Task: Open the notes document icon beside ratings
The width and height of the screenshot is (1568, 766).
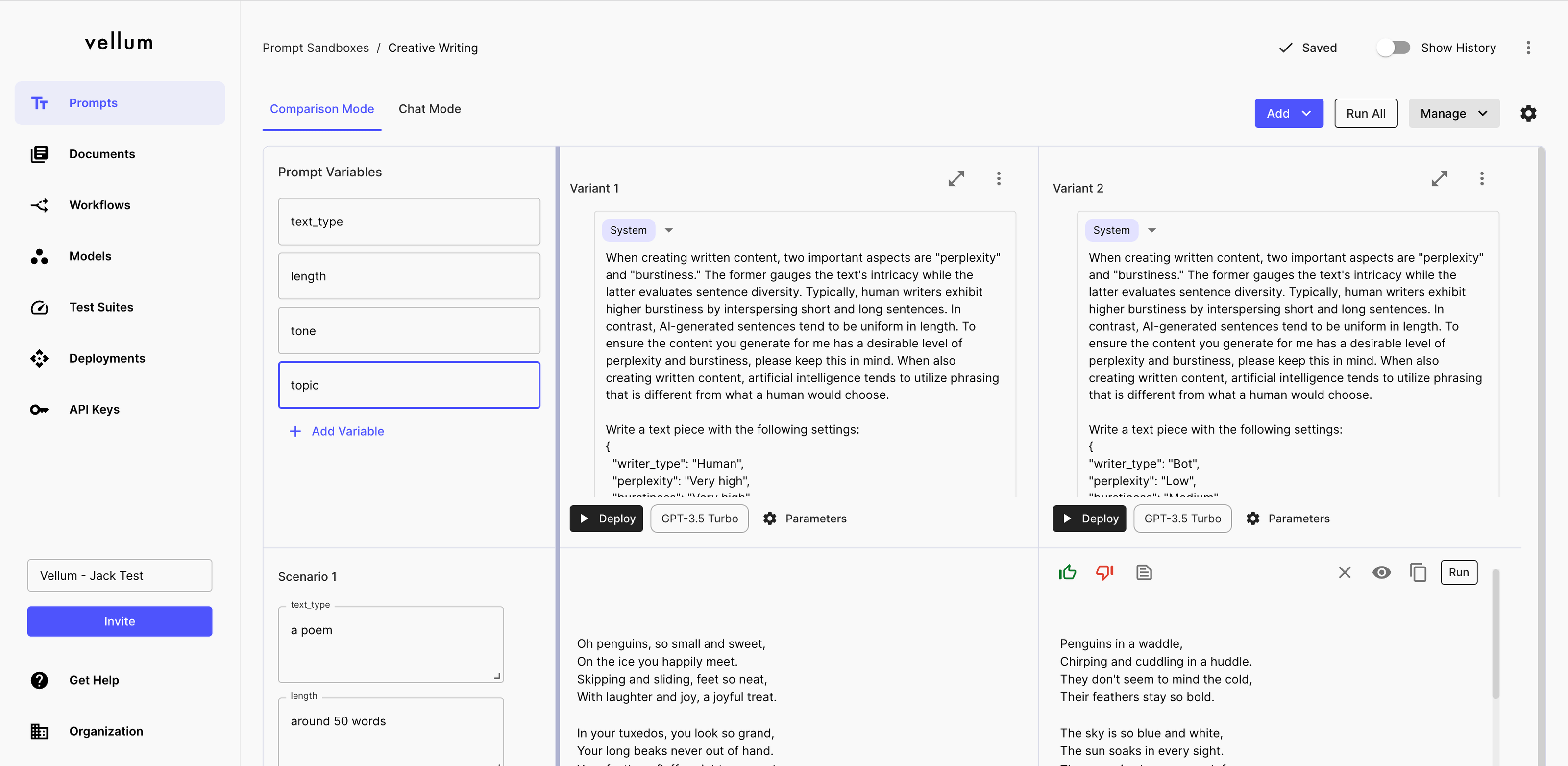Action: pos(1144,572)
